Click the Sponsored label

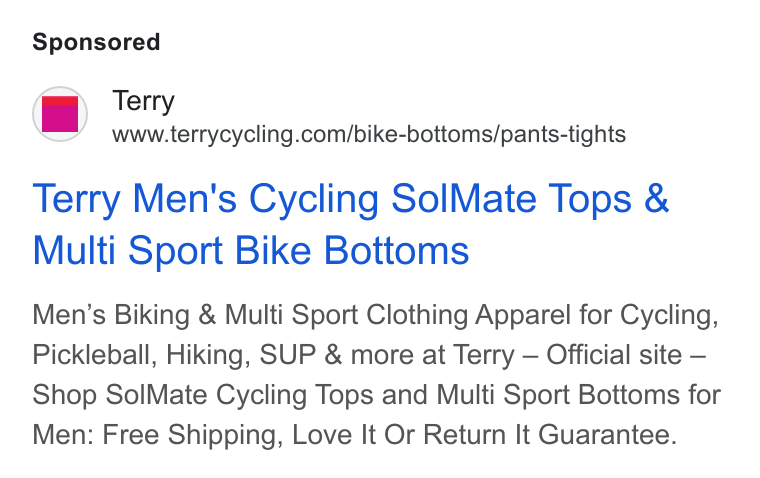[x=96, y=42]
